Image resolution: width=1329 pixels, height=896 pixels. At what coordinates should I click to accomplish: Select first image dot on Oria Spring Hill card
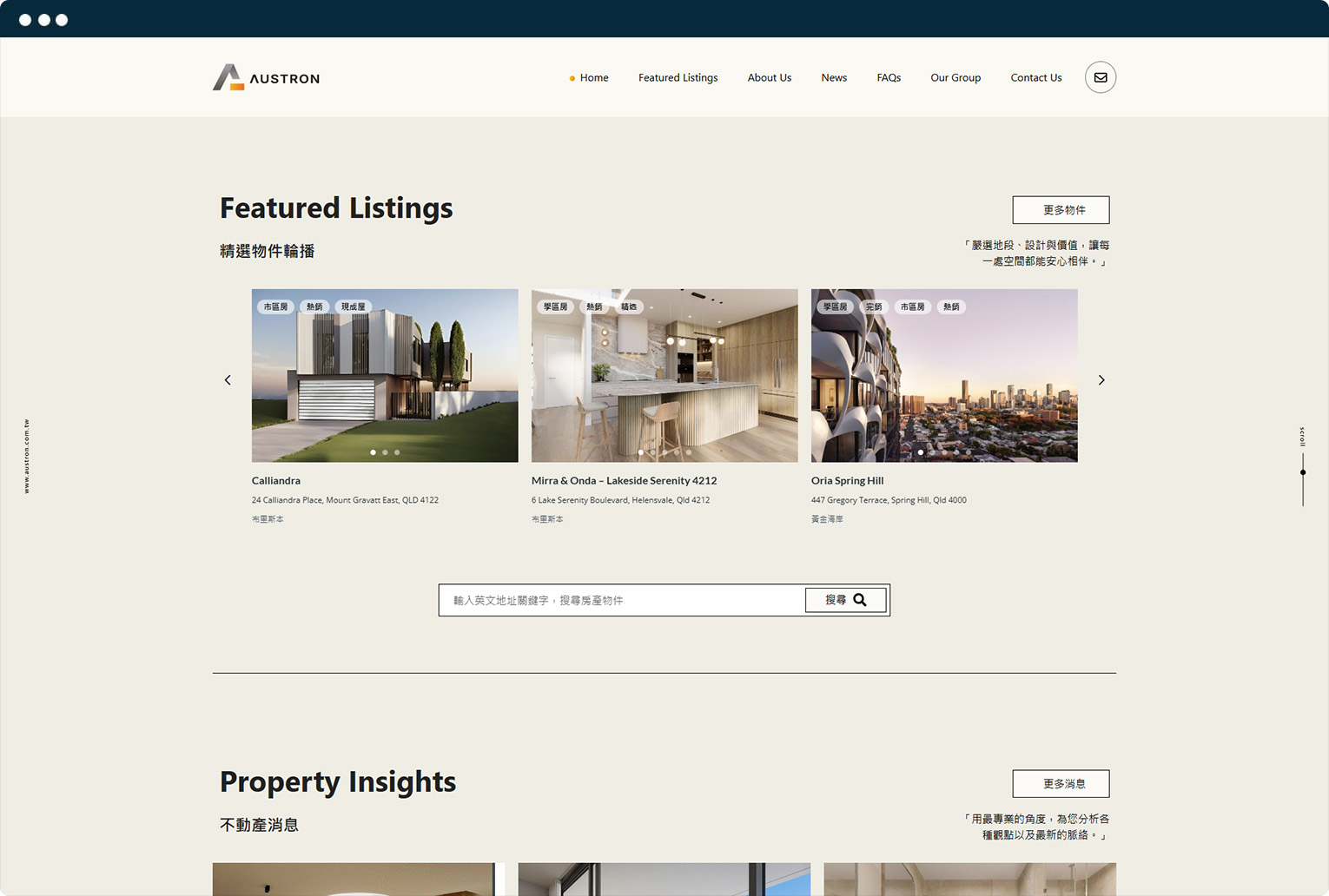point(921,452)
